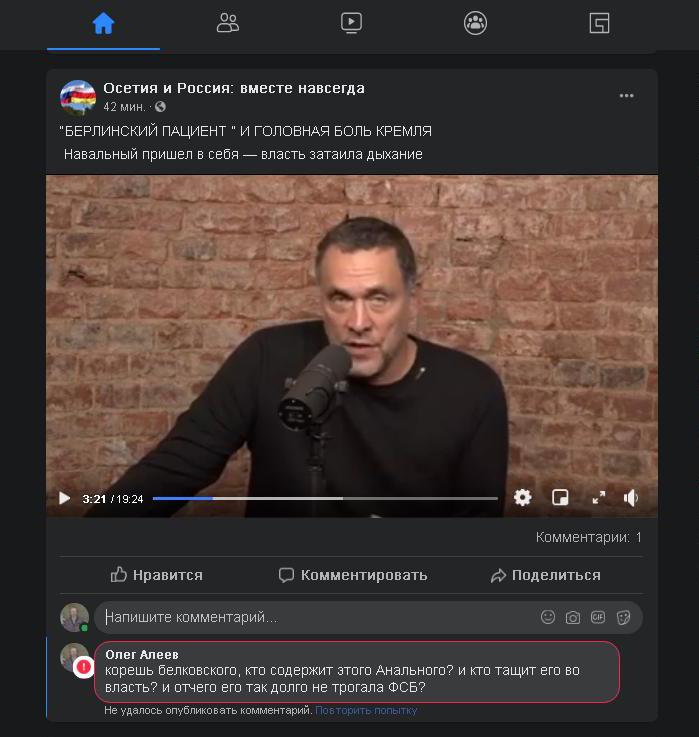Open video settings gear
699x737 pixels.
pyautogui.click(x=522, y=497)
